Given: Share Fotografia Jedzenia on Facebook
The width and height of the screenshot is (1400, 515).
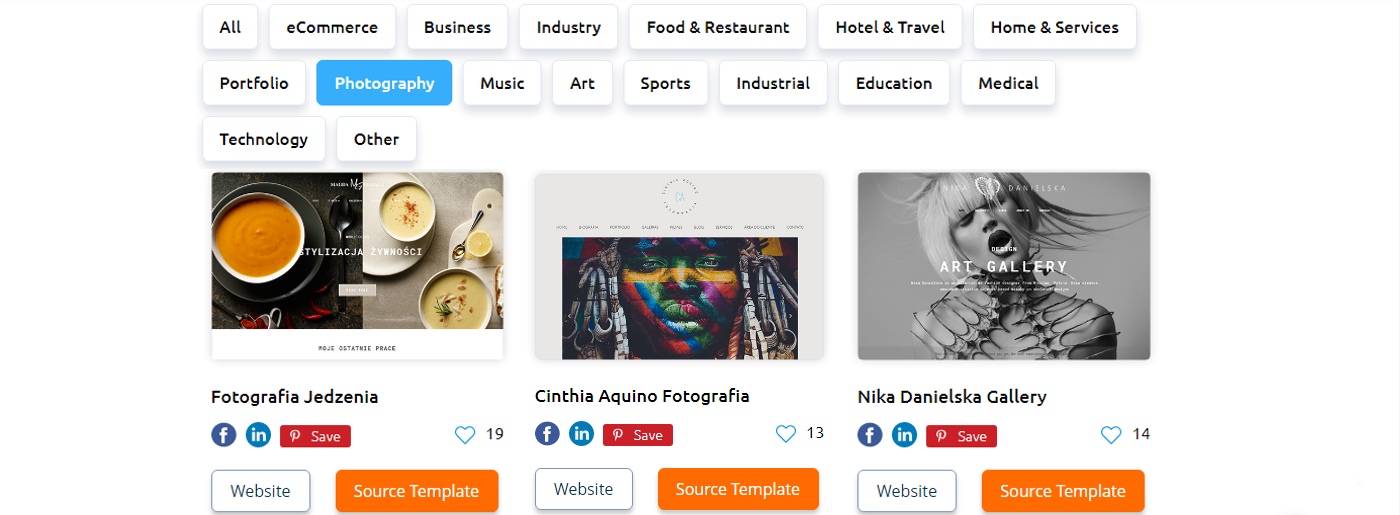Looking at the screenshot, I should coord(224,435).
